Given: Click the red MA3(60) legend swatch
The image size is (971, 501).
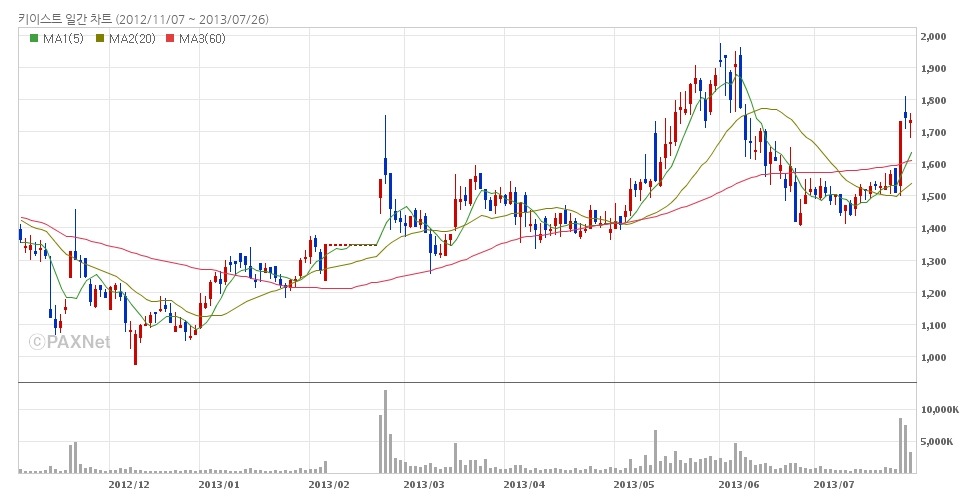Looking at the screenshot, I should click(x=170, y=39).
